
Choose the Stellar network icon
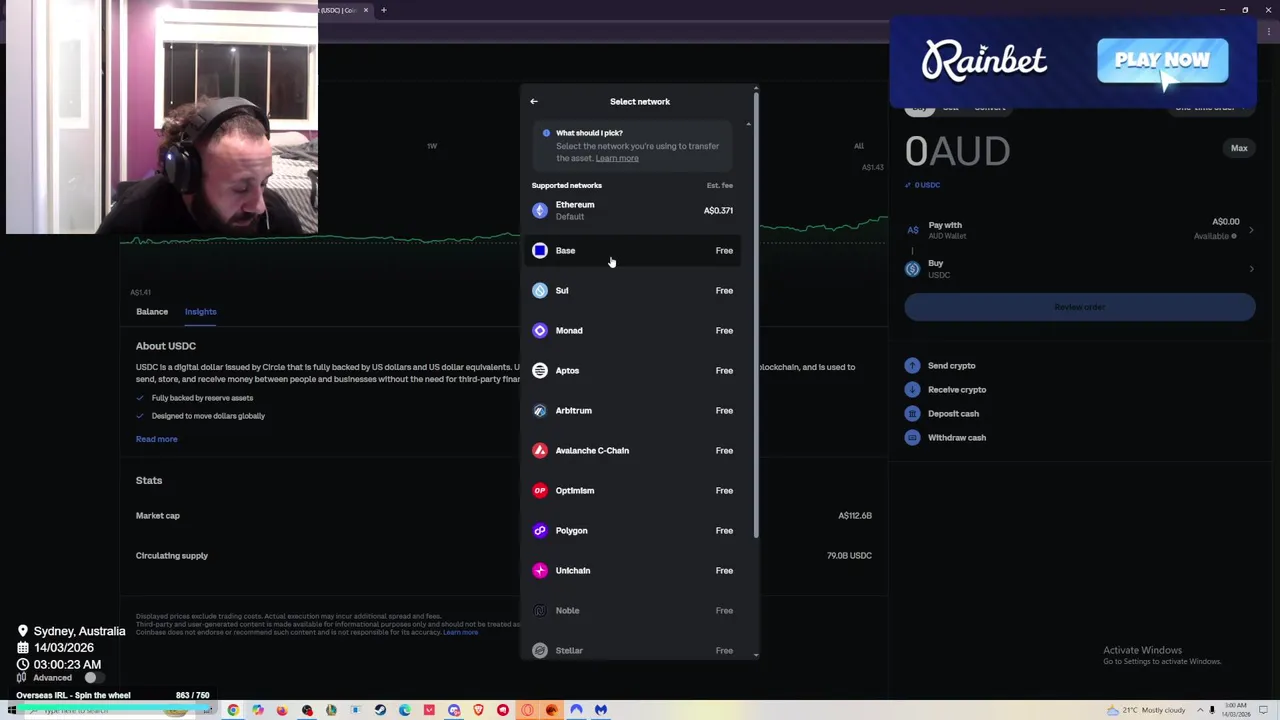click(540, 650)
